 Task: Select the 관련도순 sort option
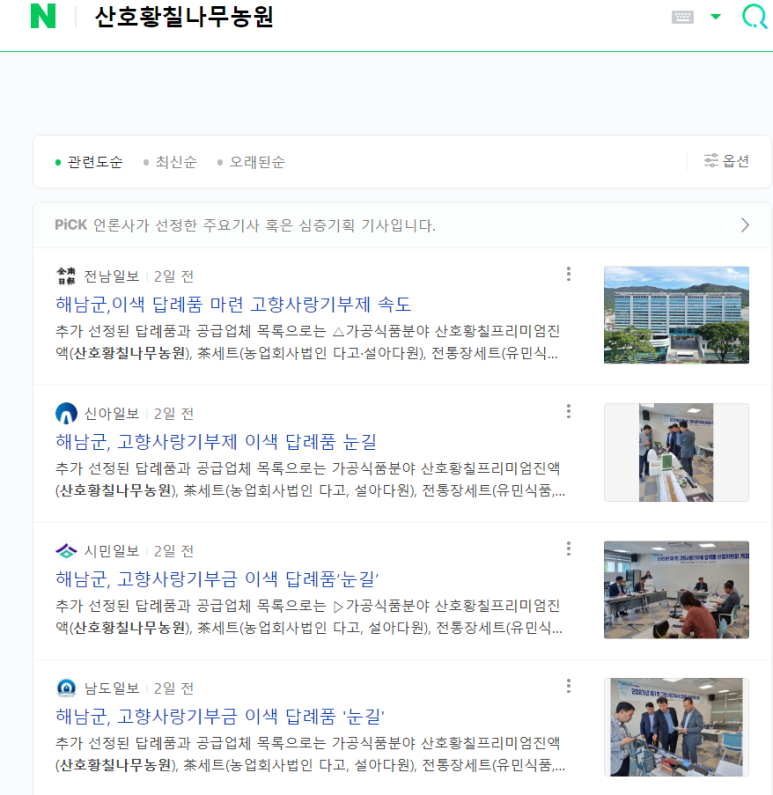(x=89, y=162)
